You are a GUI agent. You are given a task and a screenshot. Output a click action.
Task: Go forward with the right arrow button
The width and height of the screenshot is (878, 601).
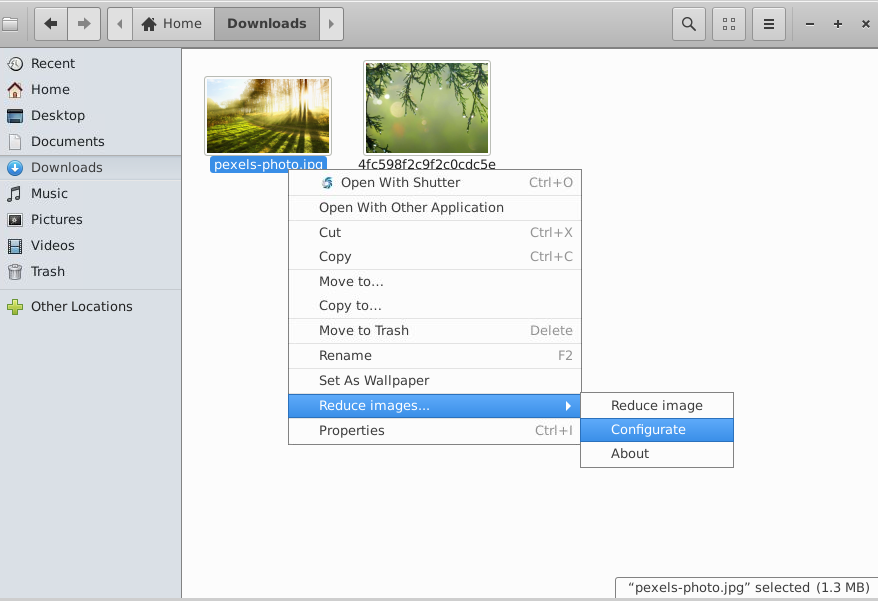click(84, 24)
